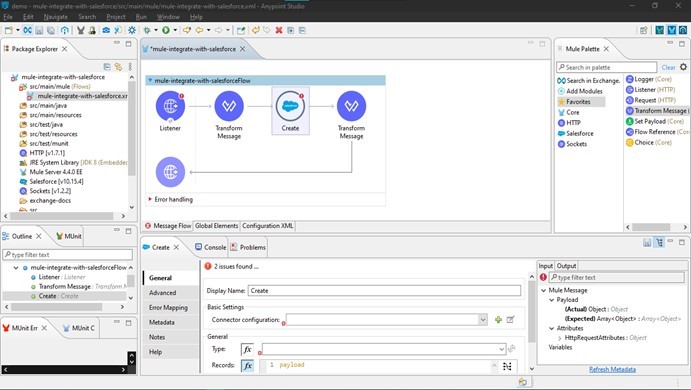The height and width of the screenshot is (390, 691).
Task: Click the green Run icon
Action: (x=166, y=30)
